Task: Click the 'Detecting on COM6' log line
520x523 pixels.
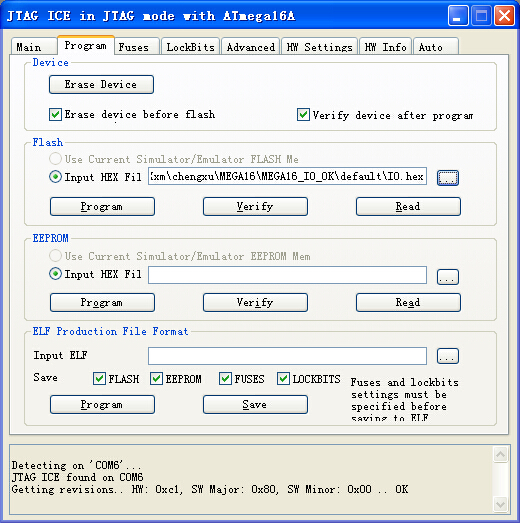Action: tap(76, 465)
